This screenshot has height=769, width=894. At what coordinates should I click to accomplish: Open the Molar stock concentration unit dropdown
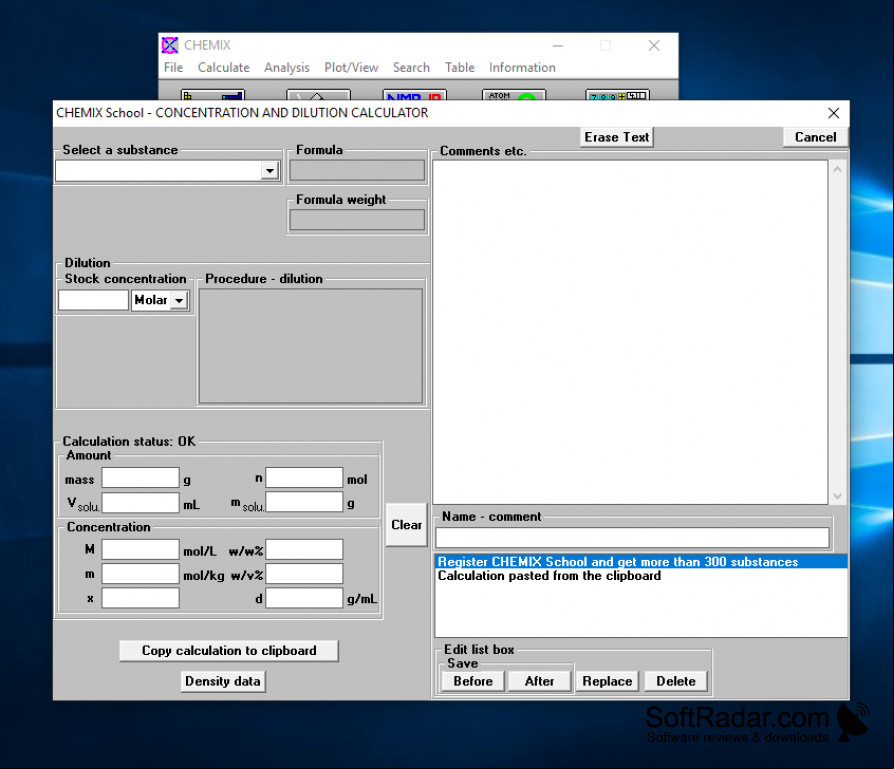pos(179,300)
